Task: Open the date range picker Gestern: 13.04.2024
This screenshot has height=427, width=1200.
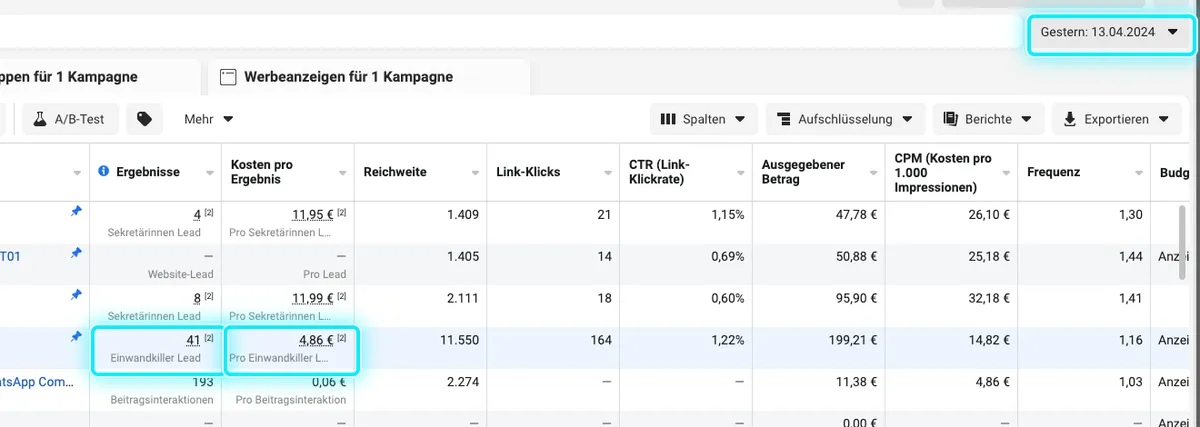Action: click(x=1110, y=32)
